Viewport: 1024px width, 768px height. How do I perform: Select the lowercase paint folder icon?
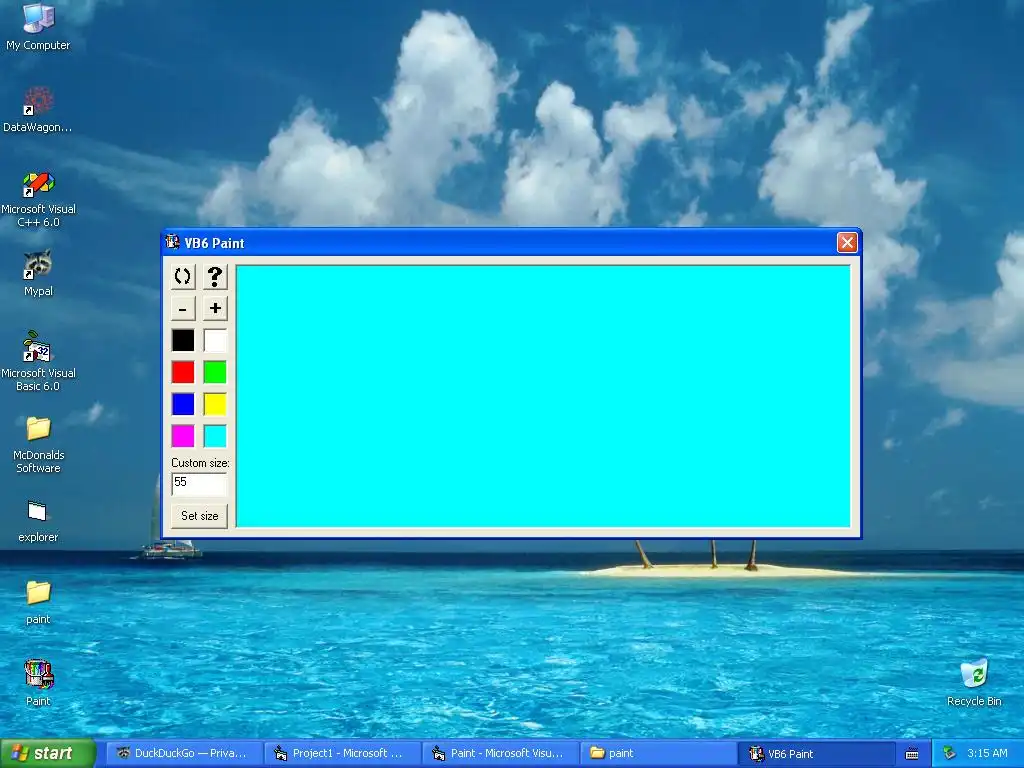[x=38, y=602]
